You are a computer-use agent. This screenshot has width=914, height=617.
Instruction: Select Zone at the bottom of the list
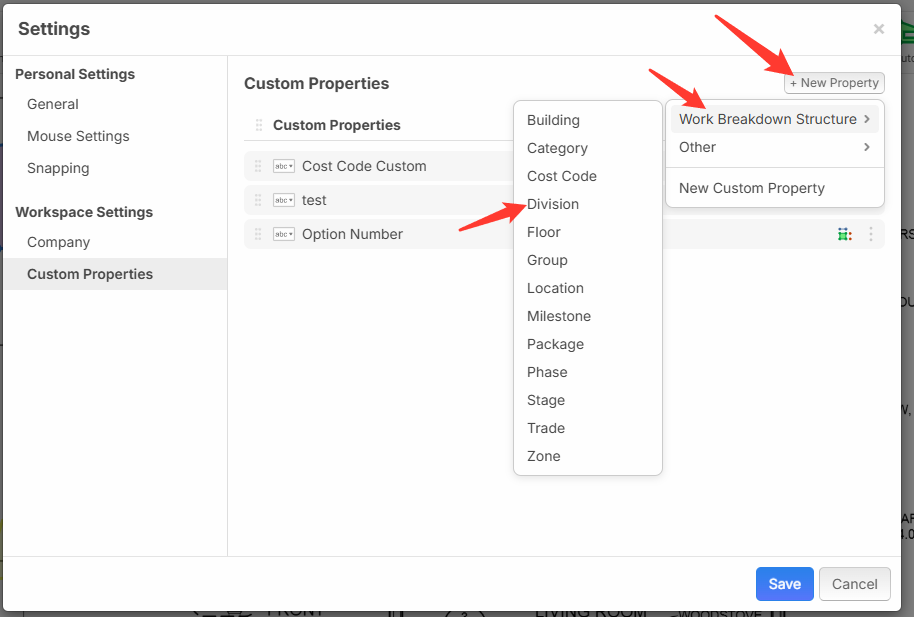coord(544,456)
